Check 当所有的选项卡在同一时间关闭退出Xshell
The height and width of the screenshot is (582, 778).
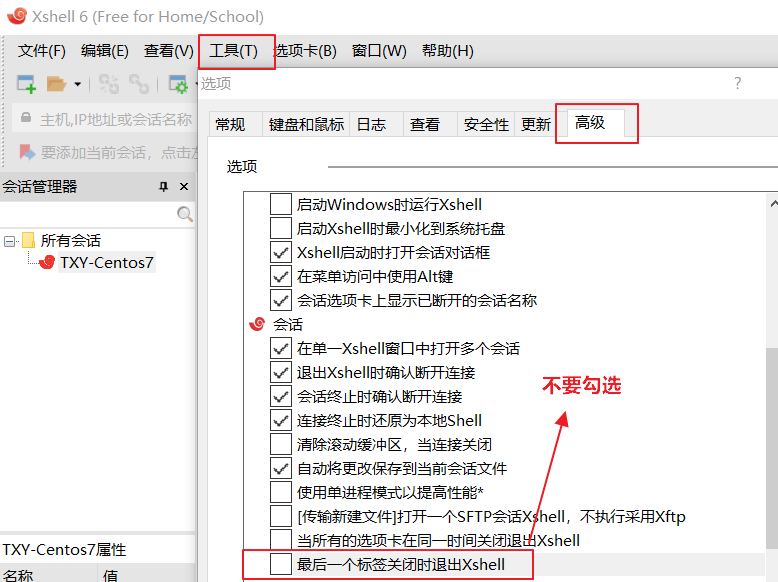[x=280, y=539]
